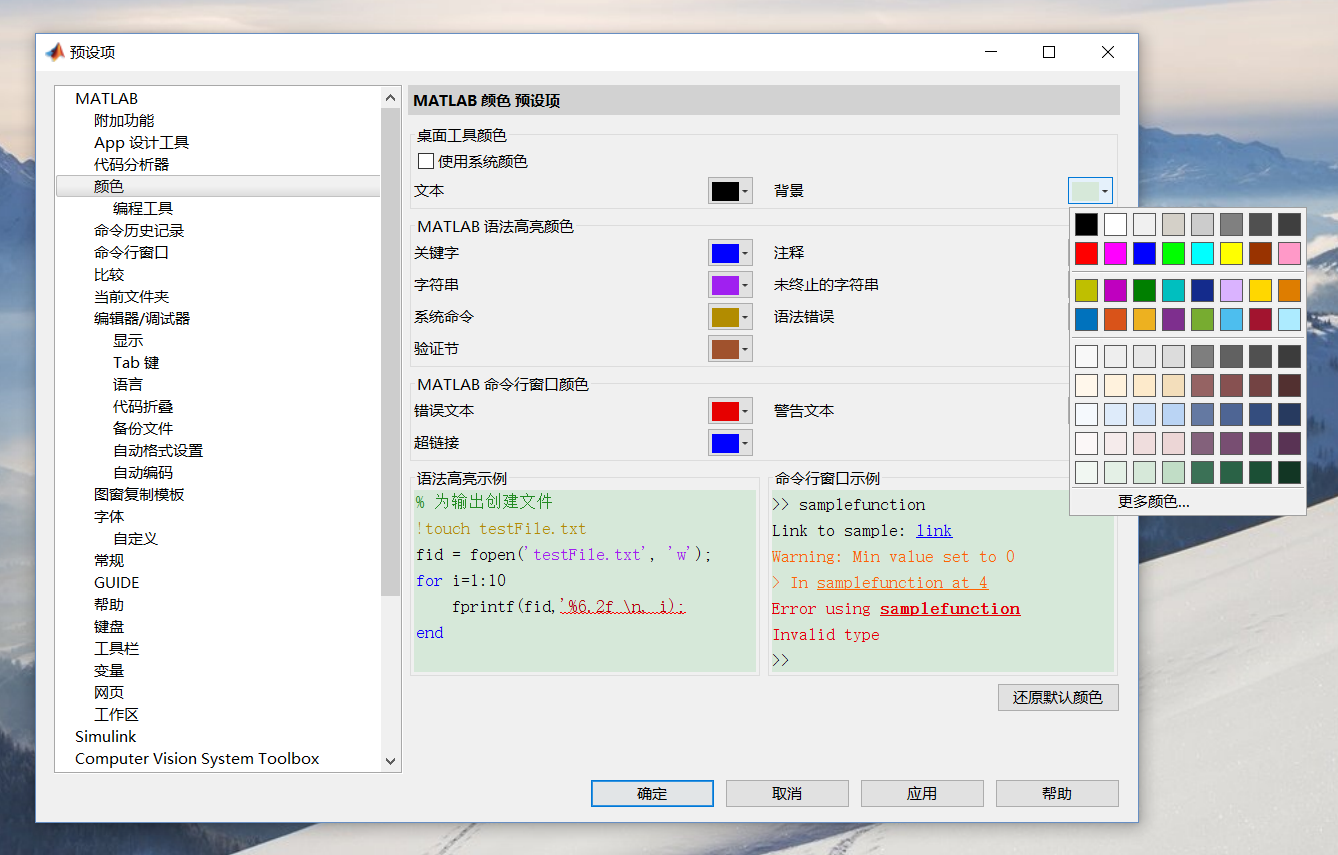Select 代码分析器 in the tree
The image size is (1338, 855).
coord(131,164)
